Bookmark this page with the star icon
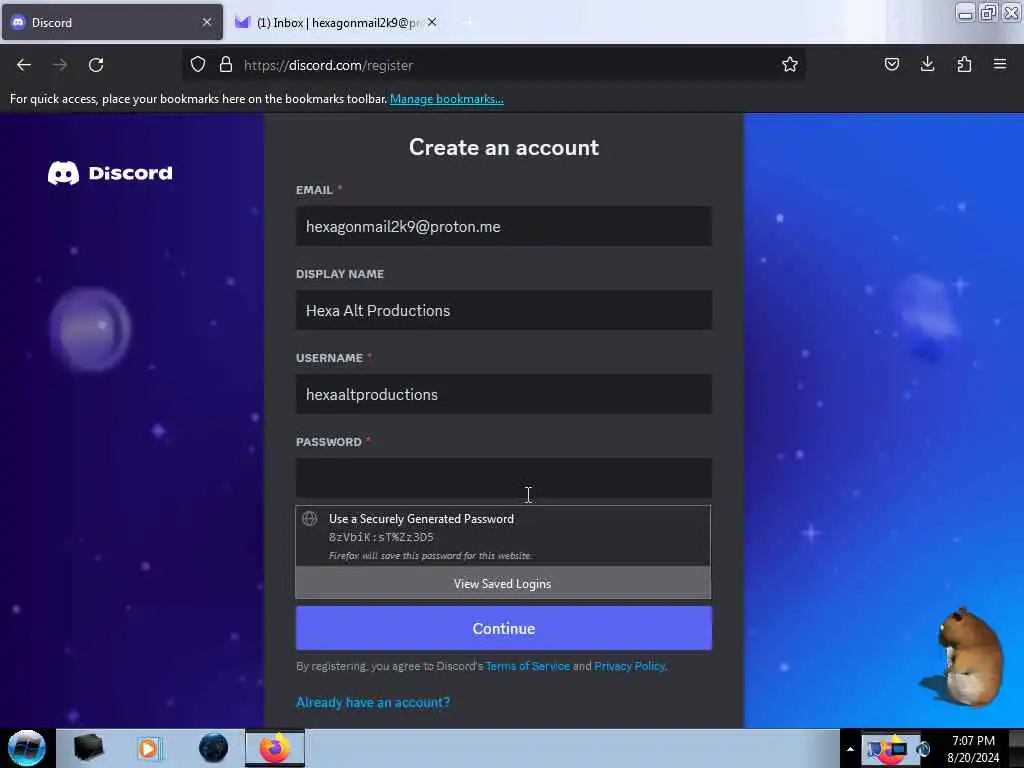The image size is (1024, 768). coord(790,64)
